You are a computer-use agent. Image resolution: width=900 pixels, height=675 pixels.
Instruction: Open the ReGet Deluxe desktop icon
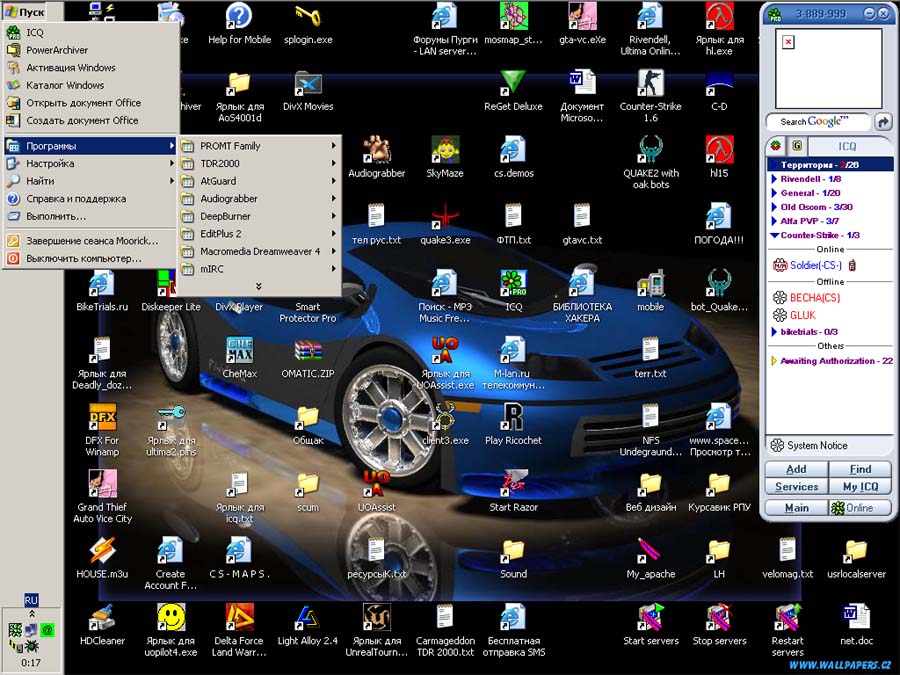(513, 83)
